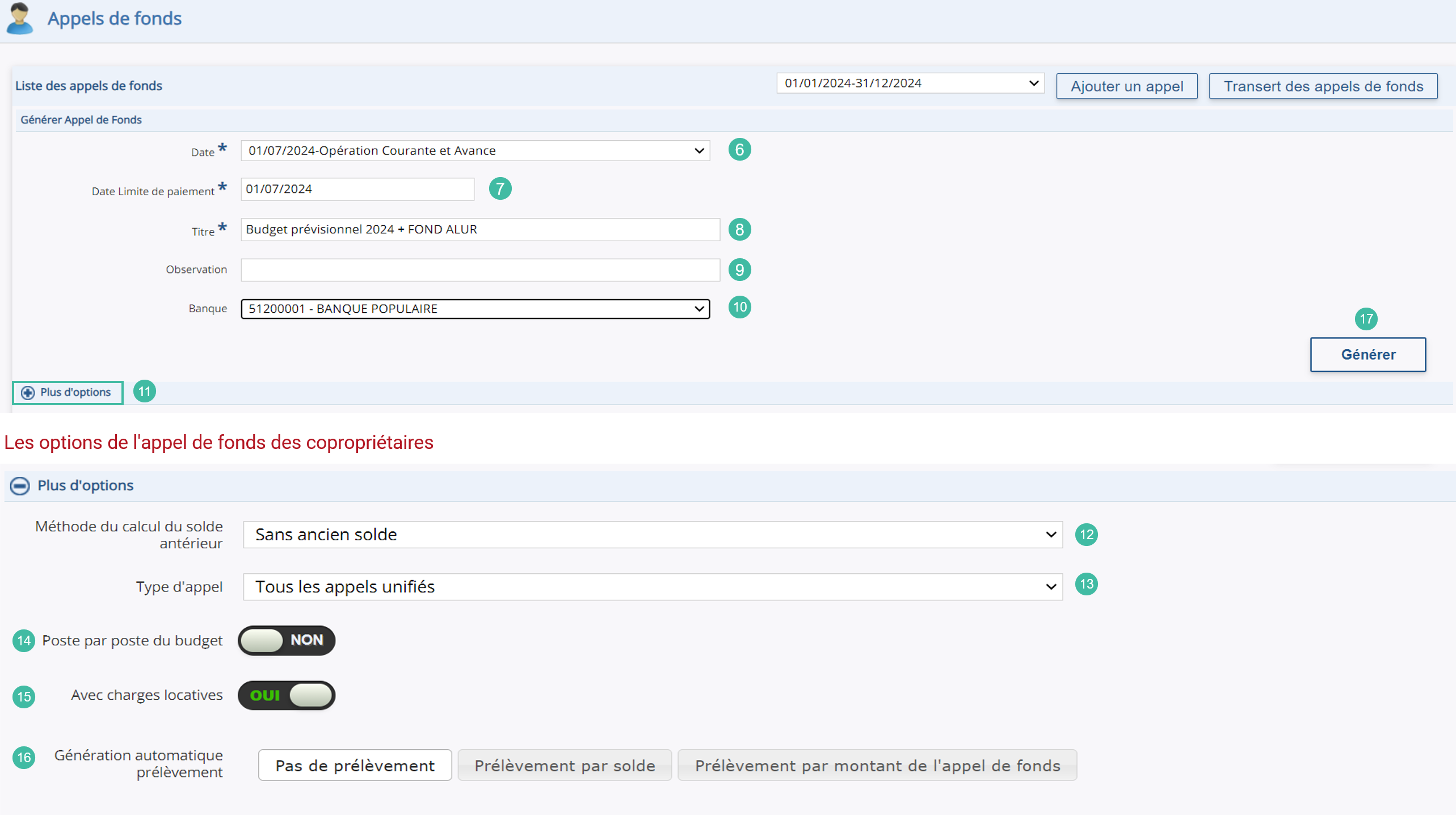Click the empty Observation field
The image size is (1456, 815).
click(481, 270)
